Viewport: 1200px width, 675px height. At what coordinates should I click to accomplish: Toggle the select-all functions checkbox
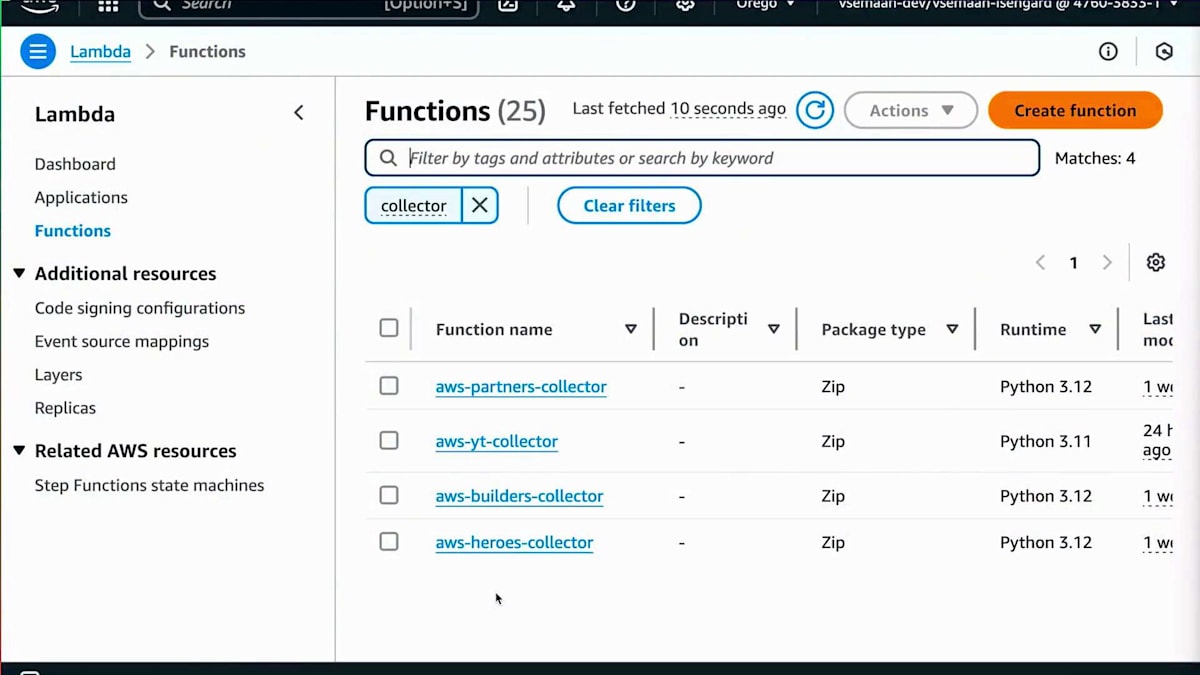(x=389, y=328)
